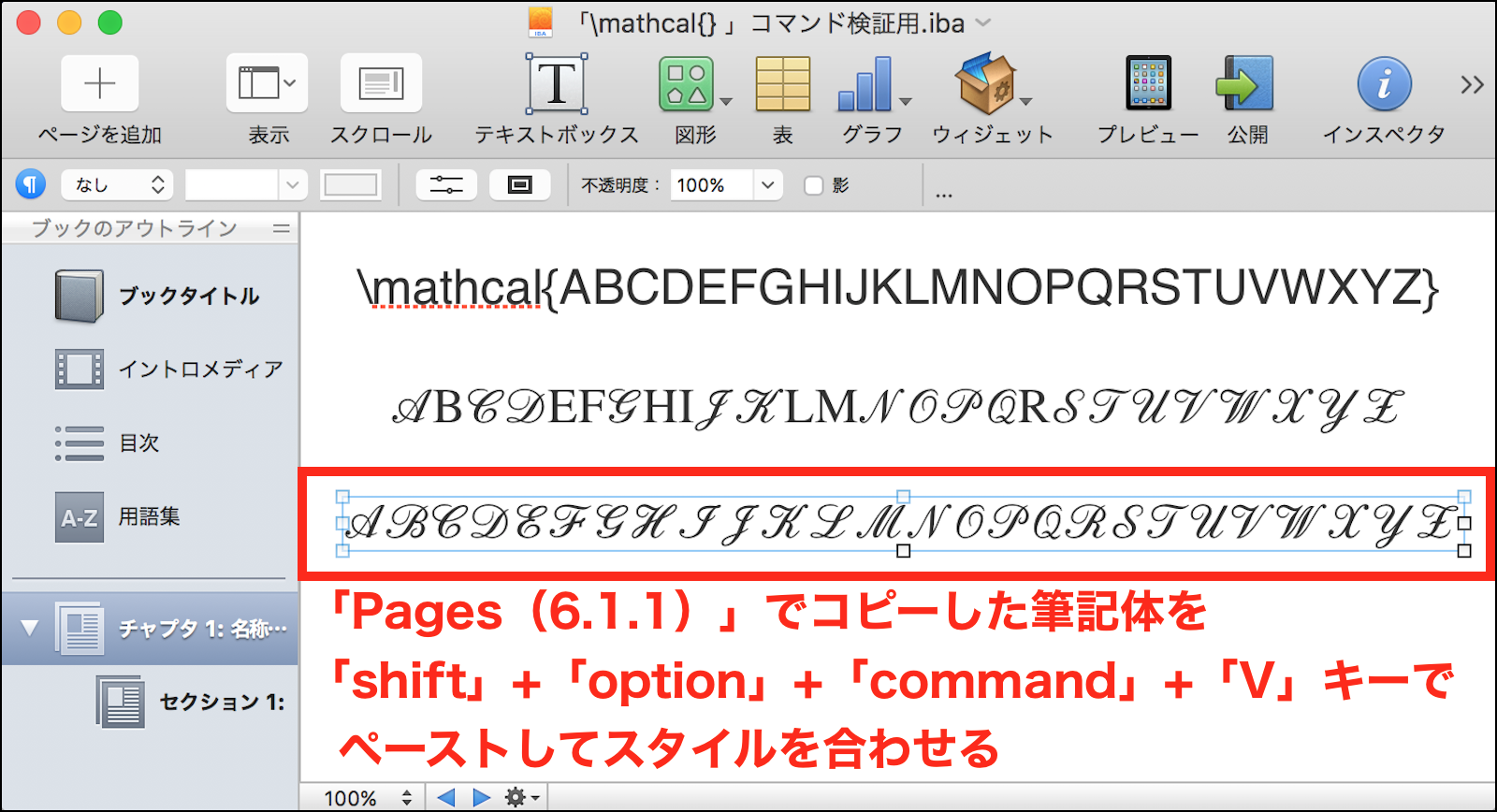Open the opacity 100% dropdown
This screenshot has height=812, width=1497.
767,185
